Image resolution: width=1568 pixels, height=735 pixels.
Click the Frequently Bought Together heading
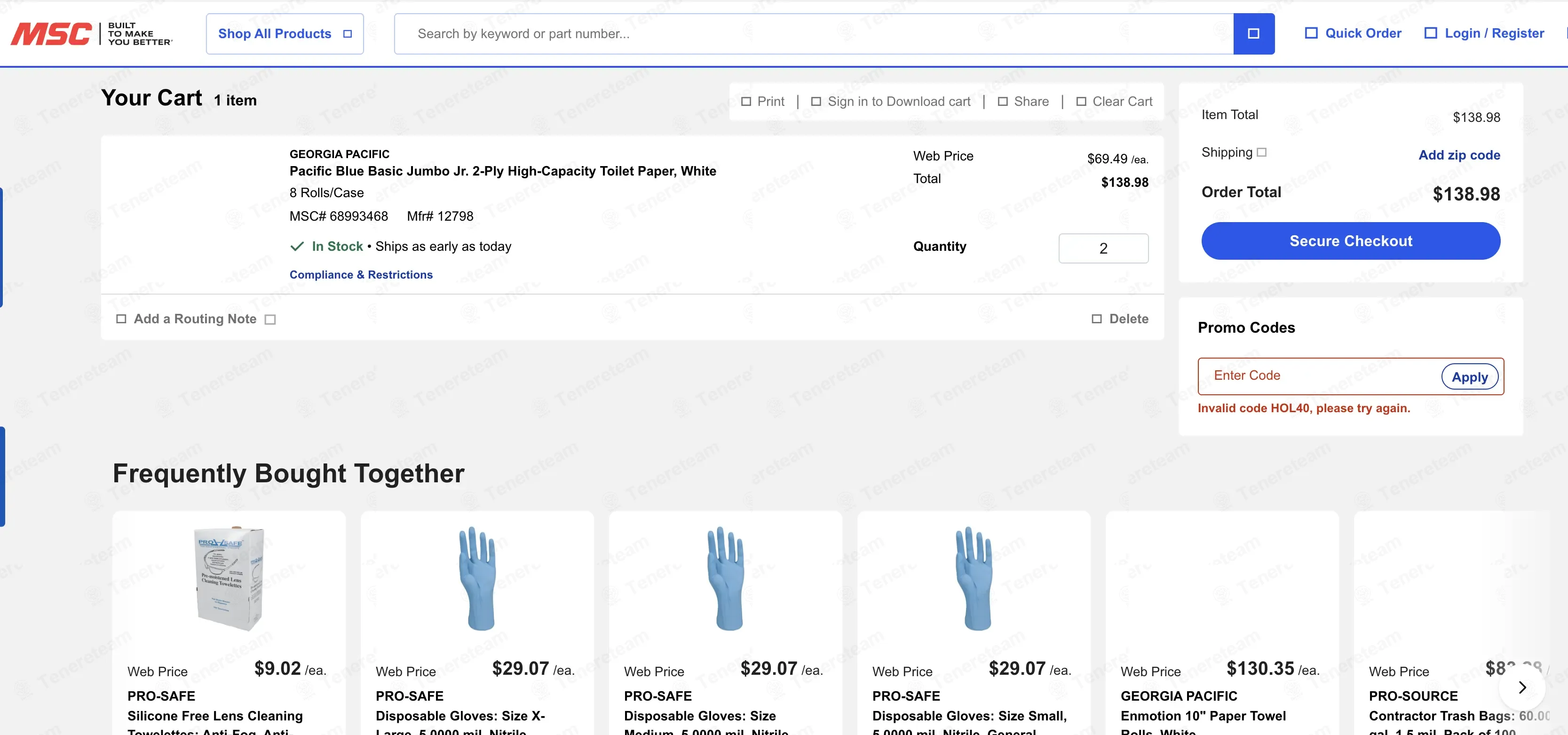tap(288, 474)
